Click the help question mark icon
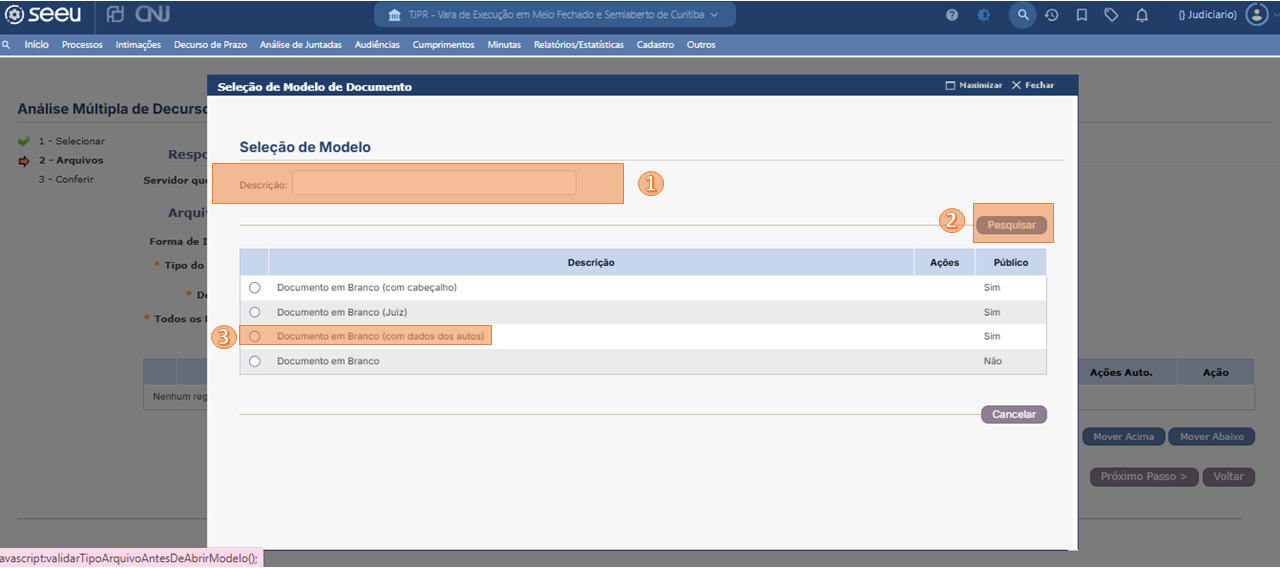This screenshot has height=568, width=1280. (952, 15)
